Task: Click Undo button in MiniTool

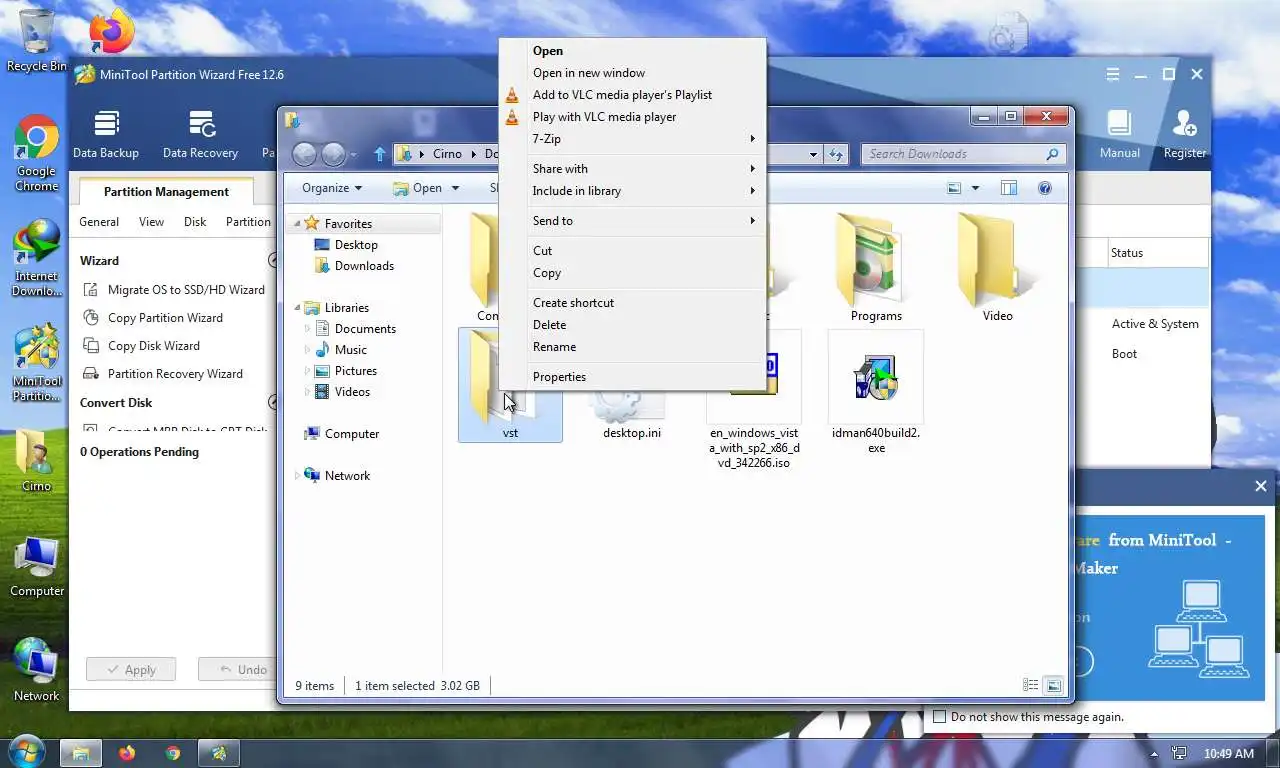Action: tap(238, 670)
